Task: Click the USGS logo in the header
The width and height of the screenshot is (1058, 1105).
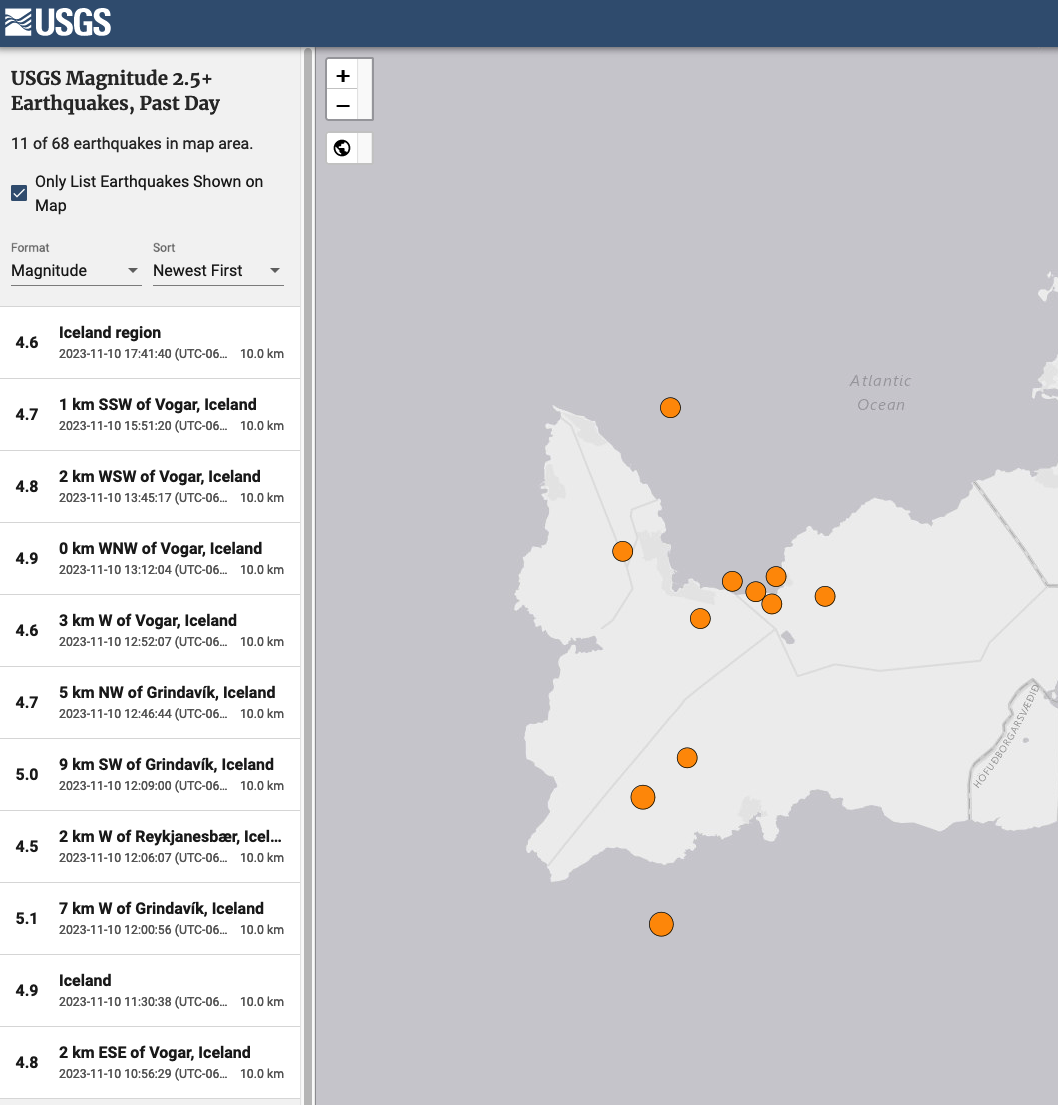Action: click(58, 22)
